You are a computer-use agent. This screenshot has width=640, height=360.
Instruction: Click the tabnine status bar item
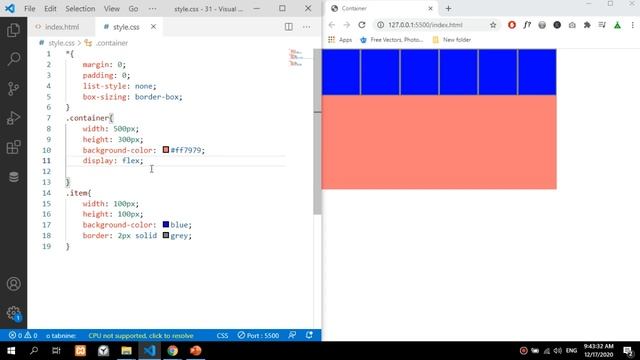[x=60, y=336]
